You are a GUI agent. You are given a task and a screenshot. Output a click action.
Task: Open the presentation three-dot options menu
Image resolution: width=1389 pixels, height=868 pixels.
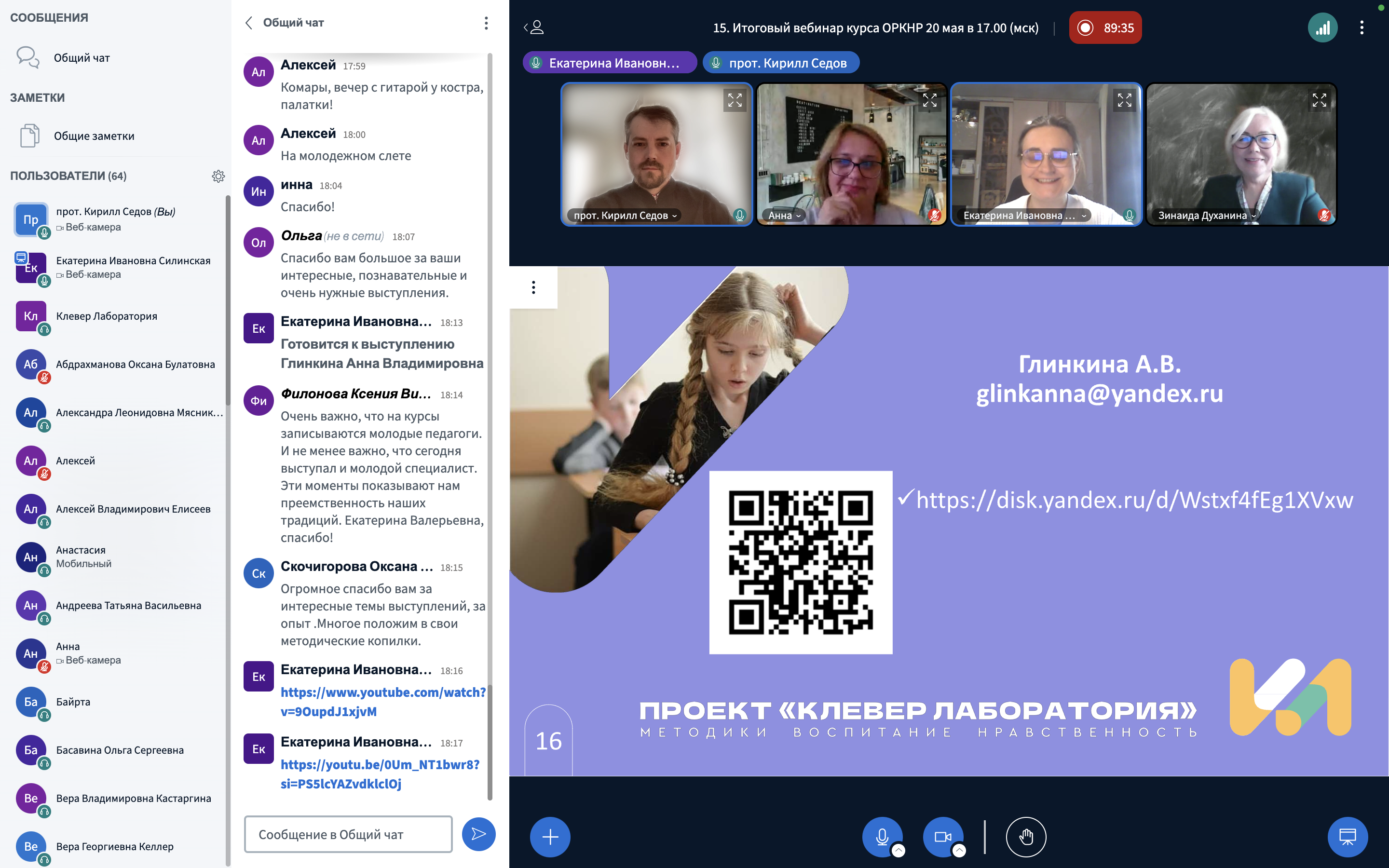(533, 287)
